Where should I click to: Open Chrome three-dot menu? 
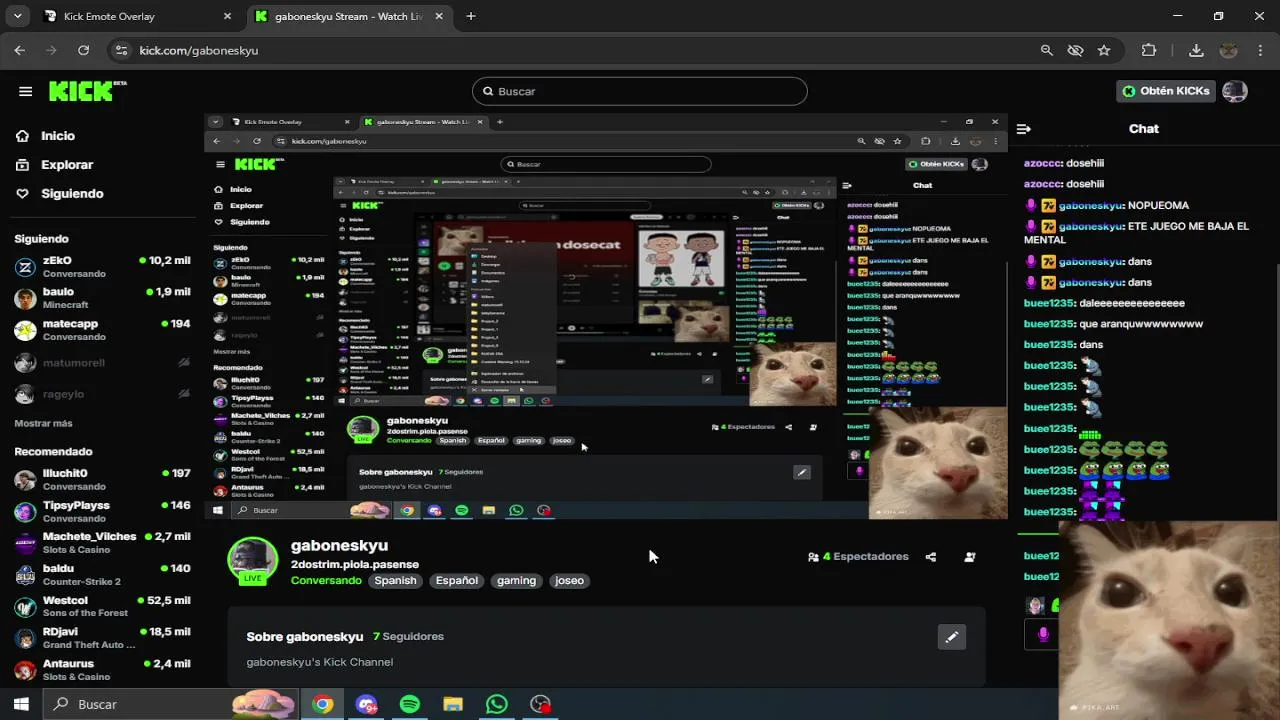(1261, 50)
